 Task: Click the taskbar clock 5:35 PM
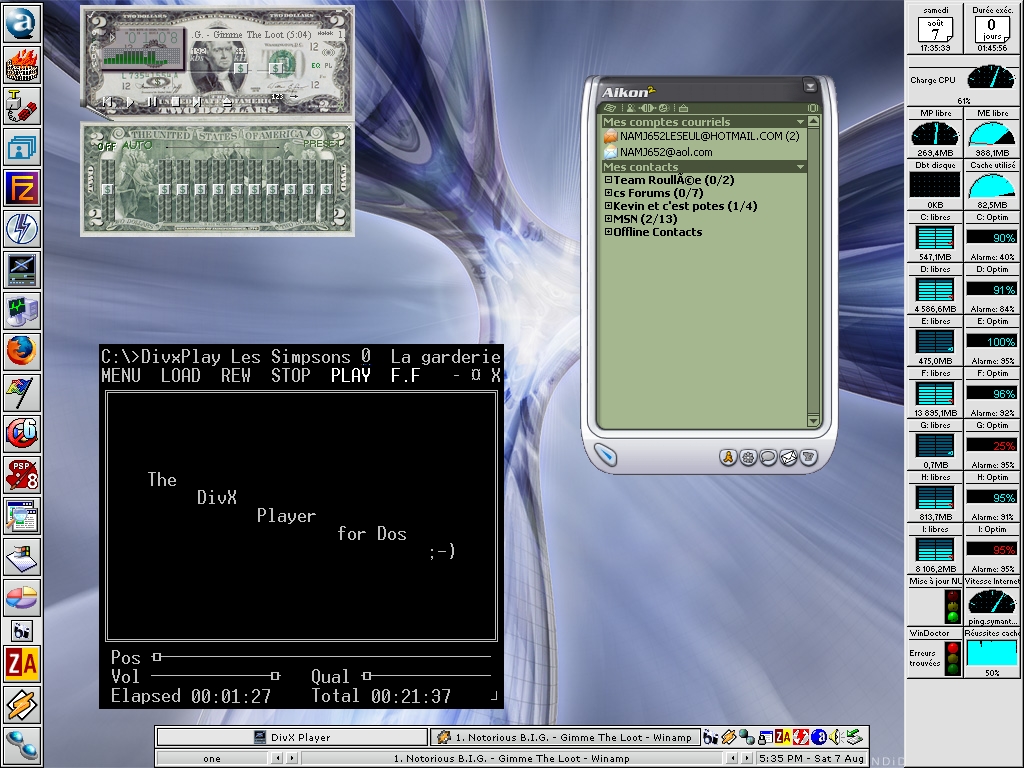[x=812, y=758]
